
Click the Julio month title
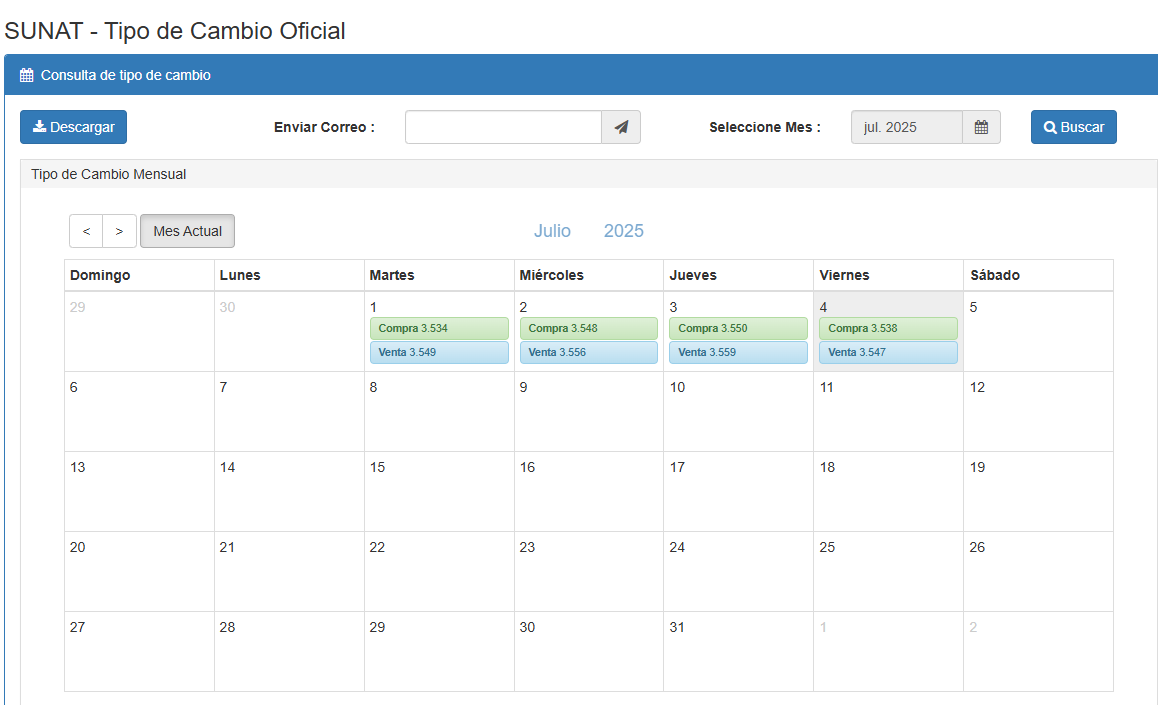552,231
